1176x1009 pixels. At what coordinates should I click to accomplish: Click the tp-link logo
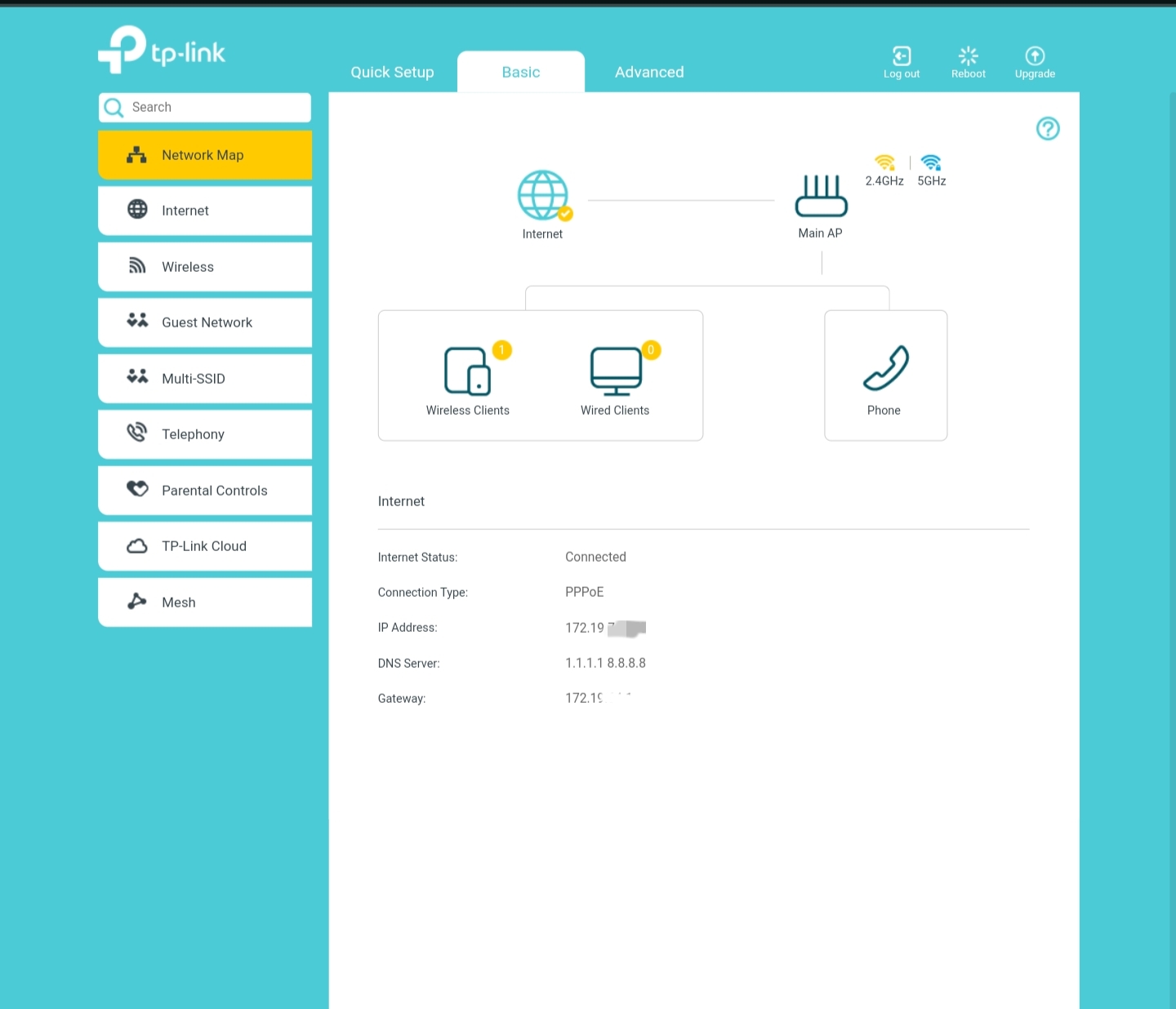click(162, 49)
